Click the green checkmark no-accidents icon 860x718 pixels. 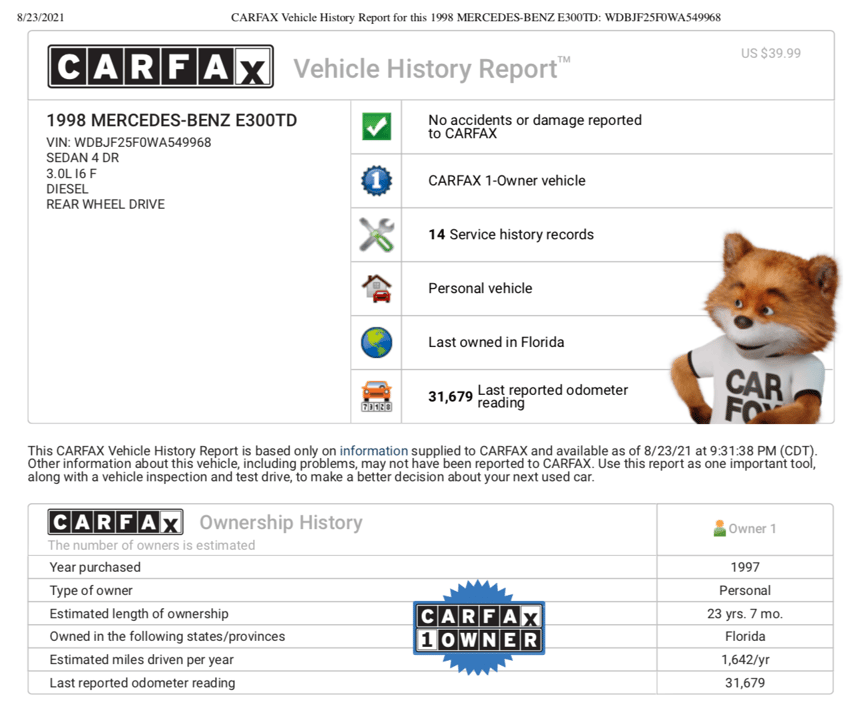click(376, 127)
